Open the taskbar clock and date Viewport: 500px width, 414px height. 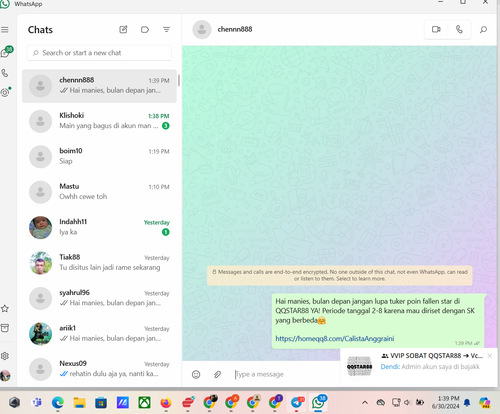(x=445, y=402)
